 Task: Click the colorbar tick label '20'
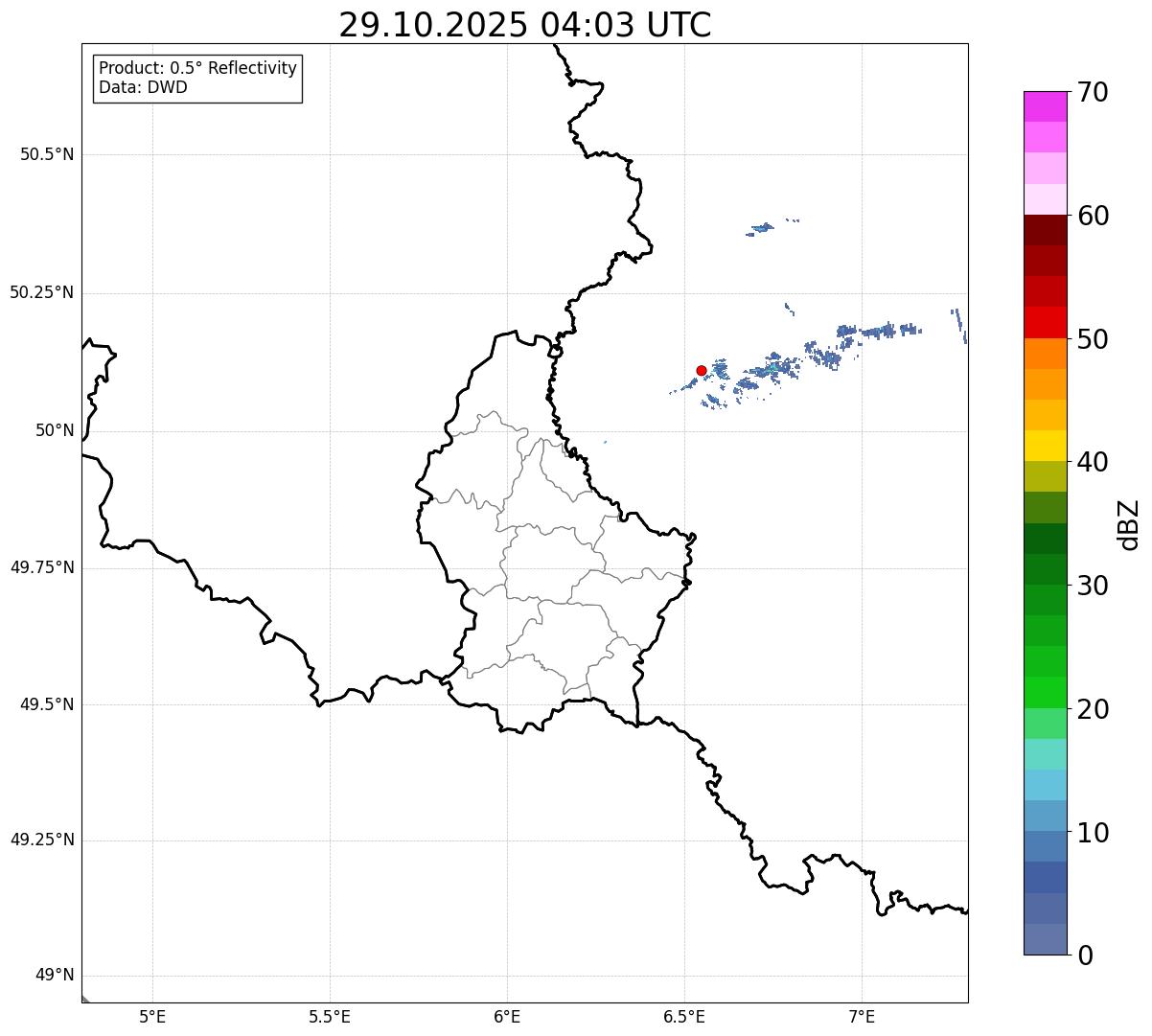click(1093, 709)
